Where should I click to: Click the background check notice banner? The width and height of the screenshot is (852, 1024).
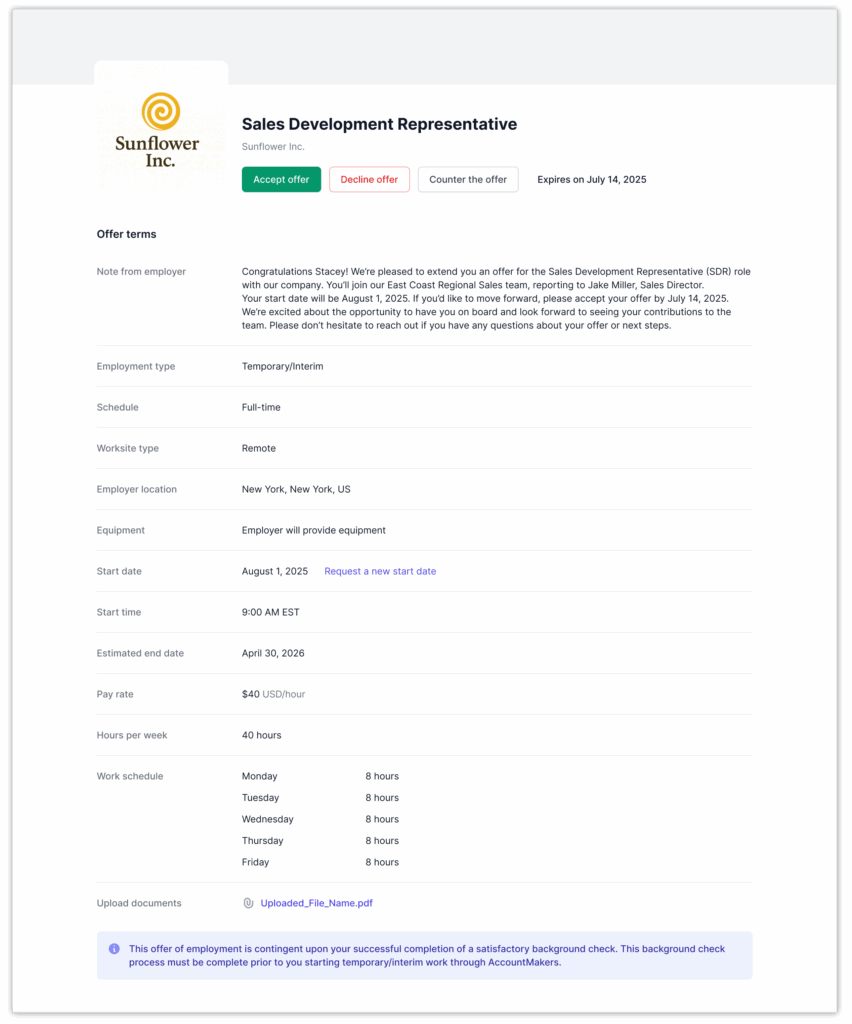coord(426,955)
